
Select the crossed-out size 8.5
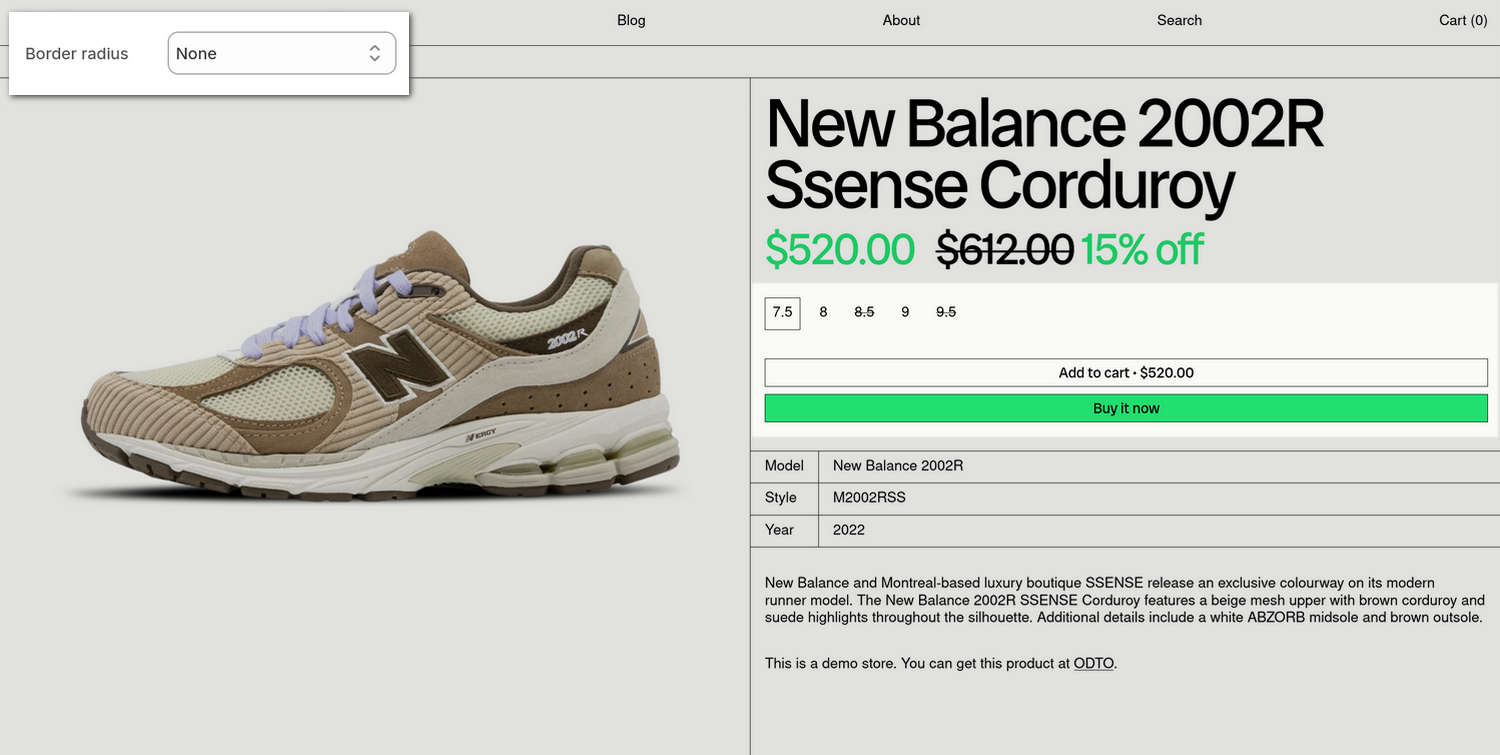click(x=863, y=312)
